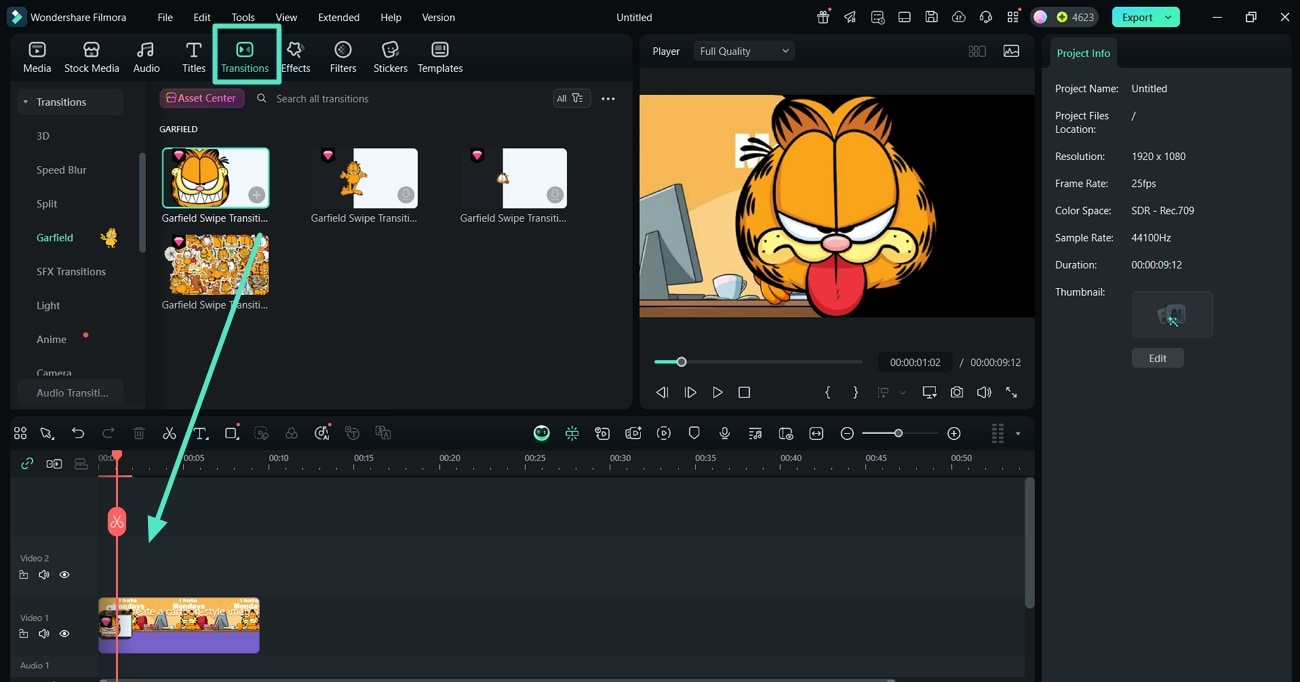Click the Play button in player

pyautogui.click(x=717, y=393)
